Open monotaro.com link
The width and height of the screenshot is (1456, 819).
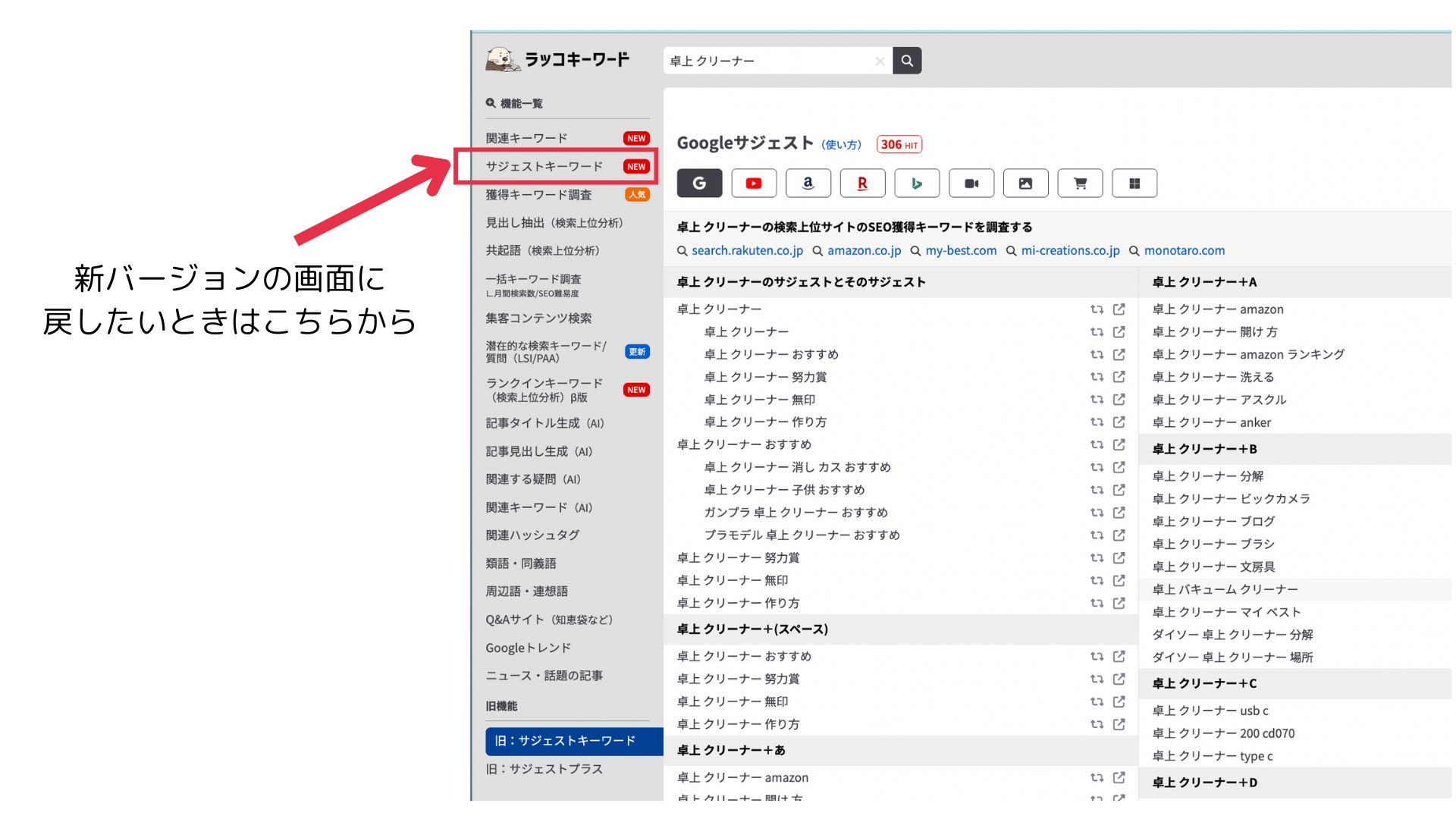[1185, 251]
